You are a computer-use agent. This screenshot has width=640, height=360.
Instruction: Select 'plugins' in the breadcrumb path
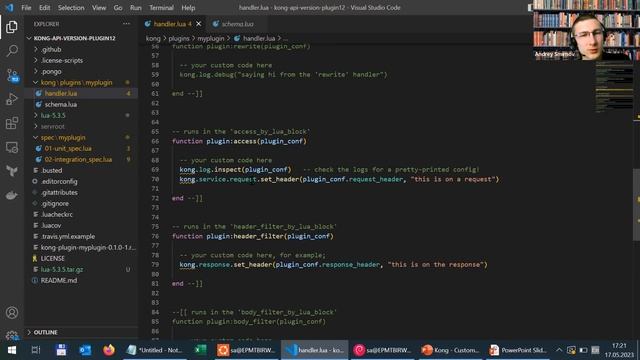(x=179, y=38)
